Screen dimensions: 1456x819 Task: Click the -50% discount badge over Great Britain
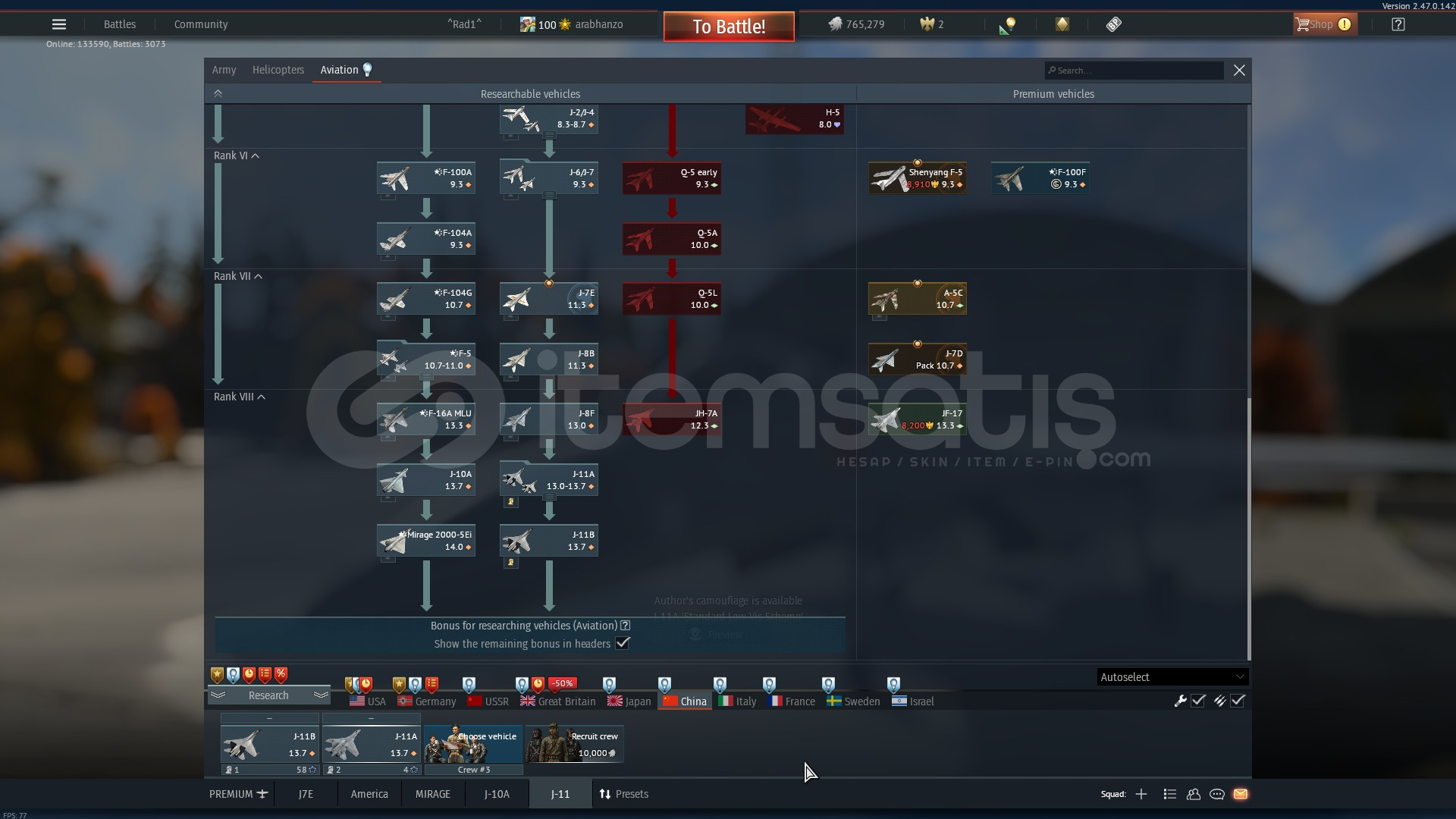pyautogui.click(x=562, y=683)
